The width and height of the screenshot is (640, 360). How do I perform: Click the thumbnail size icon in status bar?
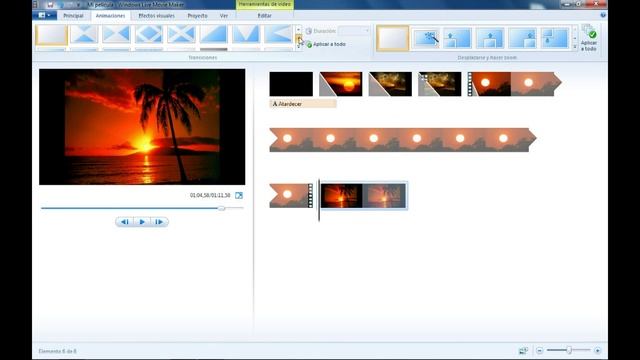pyautogui.click(x=523, y=351)
